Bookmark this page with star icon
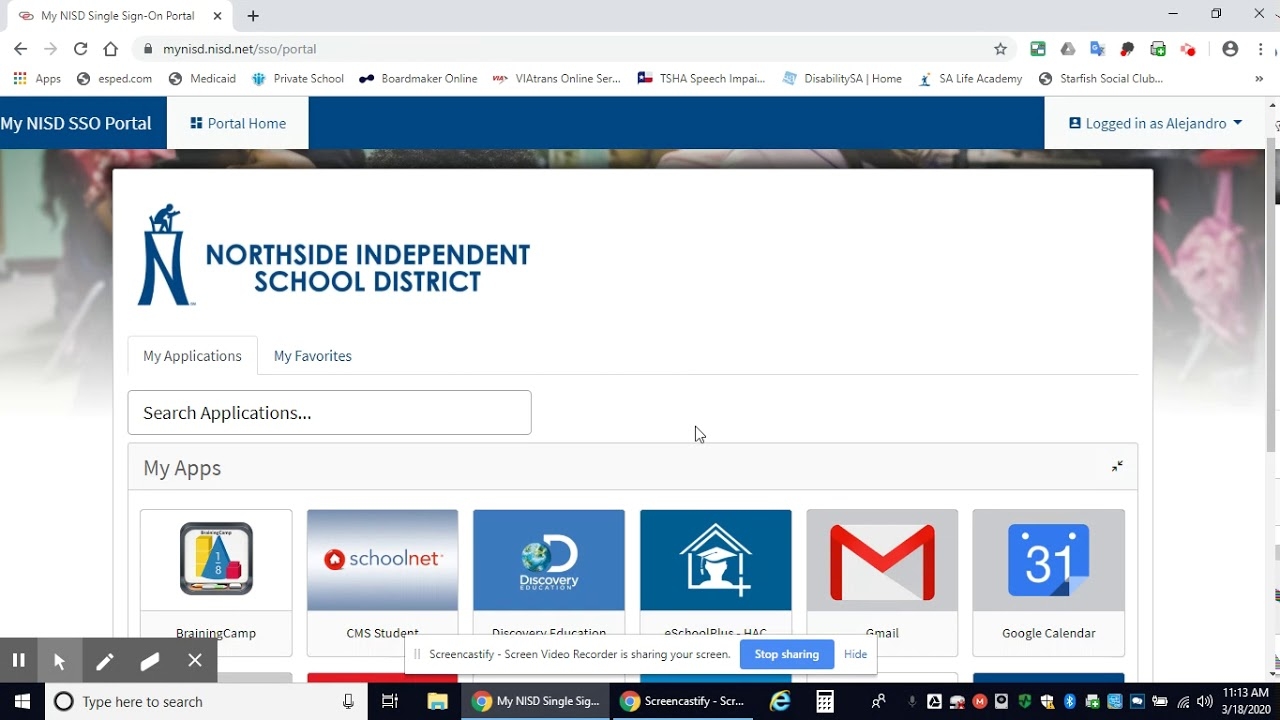This screenshot has height=720, width=1280. 1000,49
